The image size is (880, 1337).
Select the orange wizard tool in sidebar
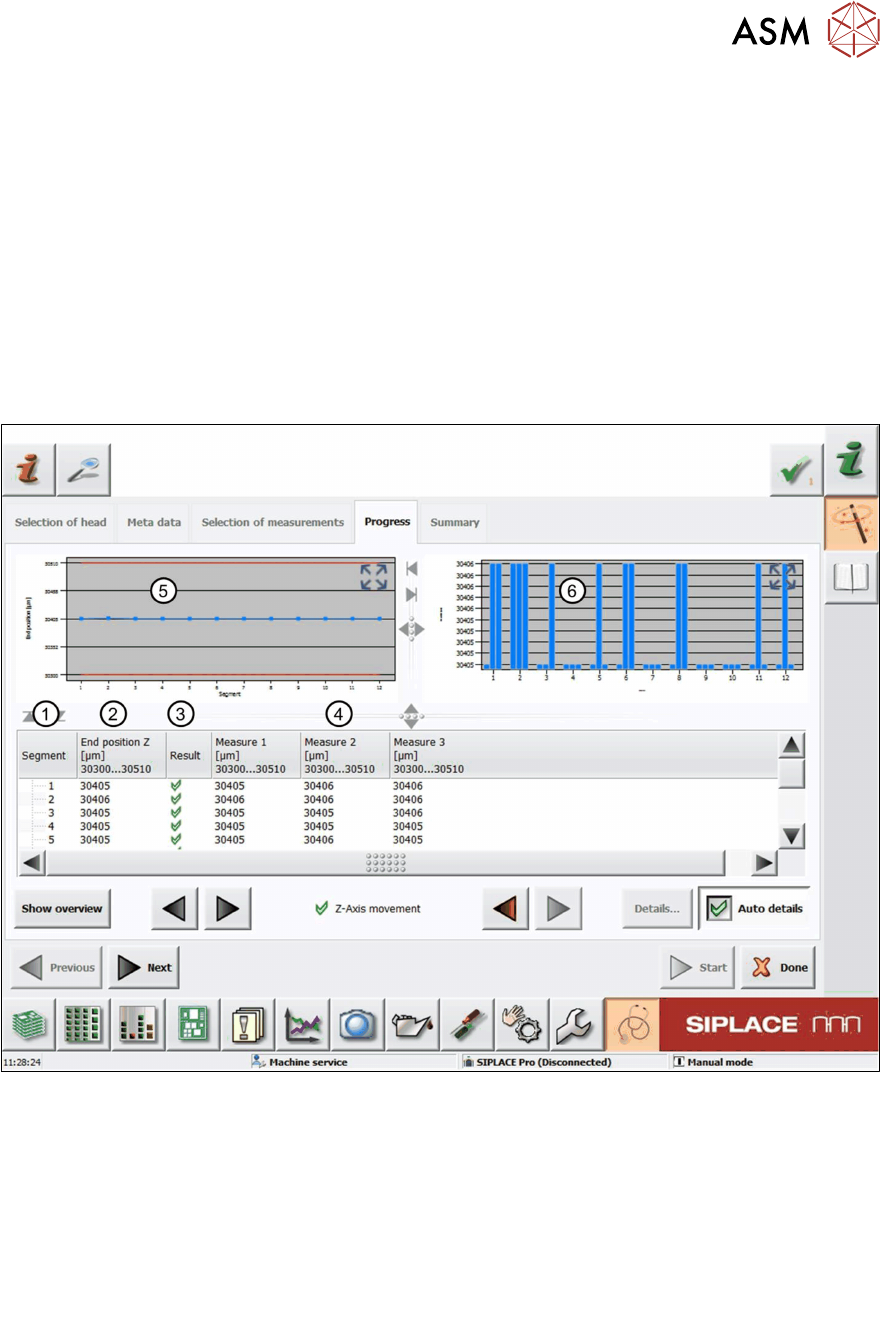[851, 524]
